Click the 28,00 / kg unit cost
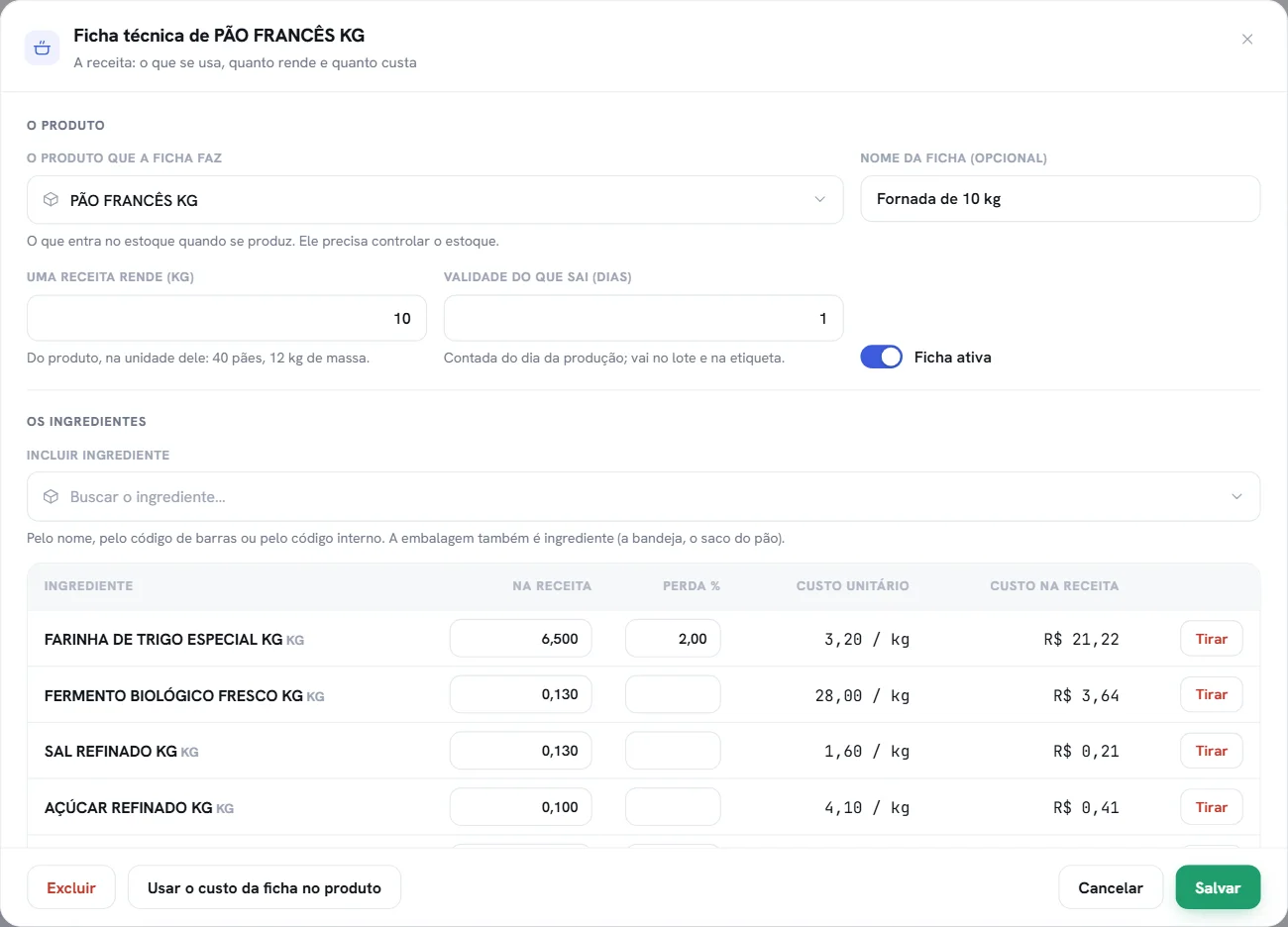This screenshot has width=1288, height=927. coord(862,696)
